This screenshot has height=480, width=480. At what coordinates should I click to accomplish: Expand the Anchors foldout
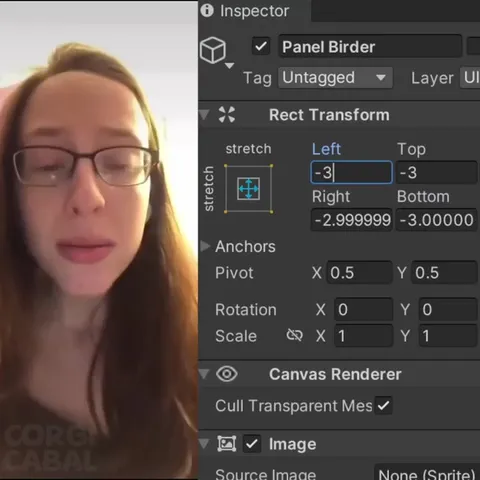click(x=205, y=246)
